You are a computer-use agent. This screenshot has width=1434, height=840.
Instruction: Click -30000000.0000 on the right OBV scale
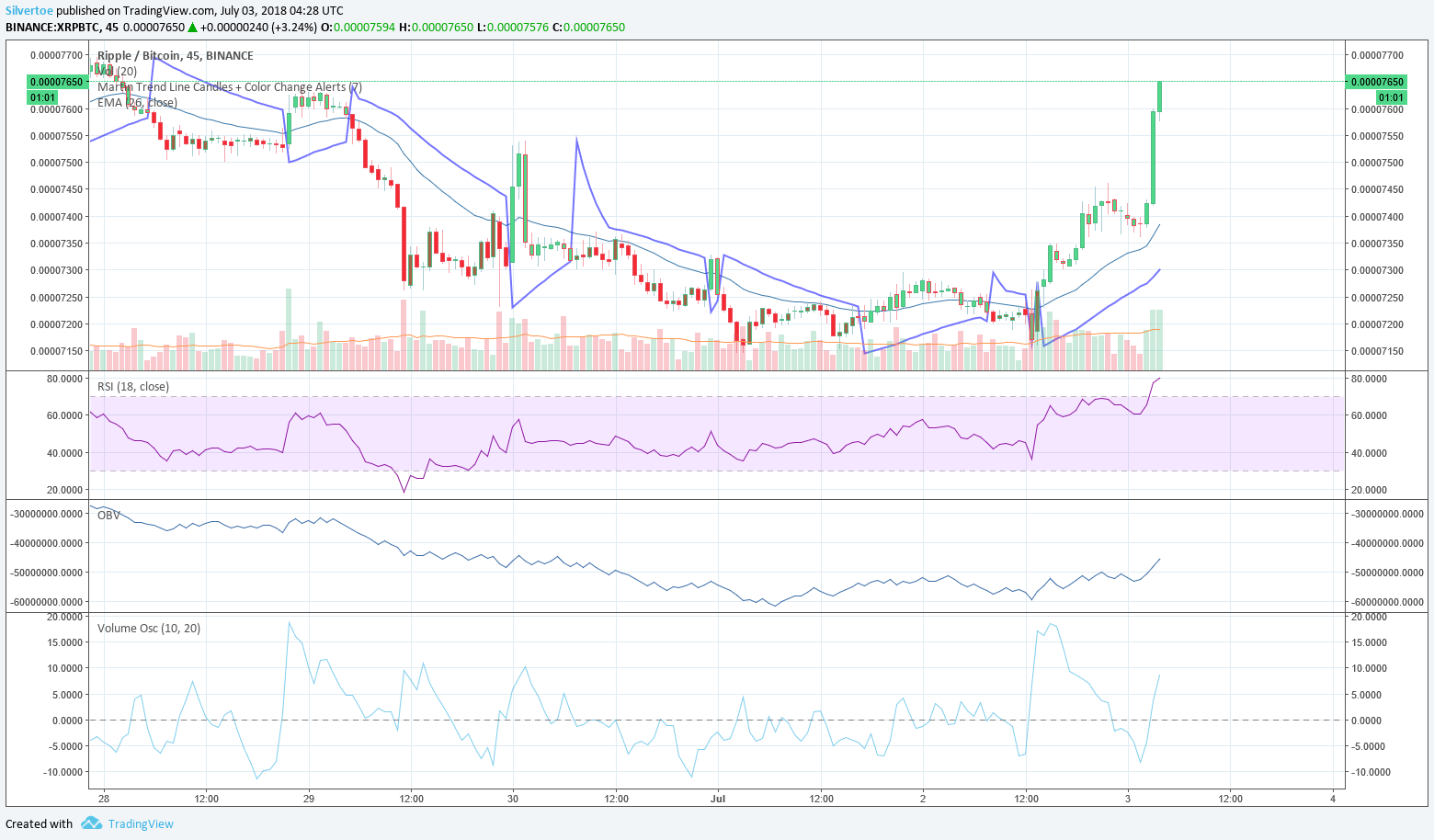coord(1388,514)
